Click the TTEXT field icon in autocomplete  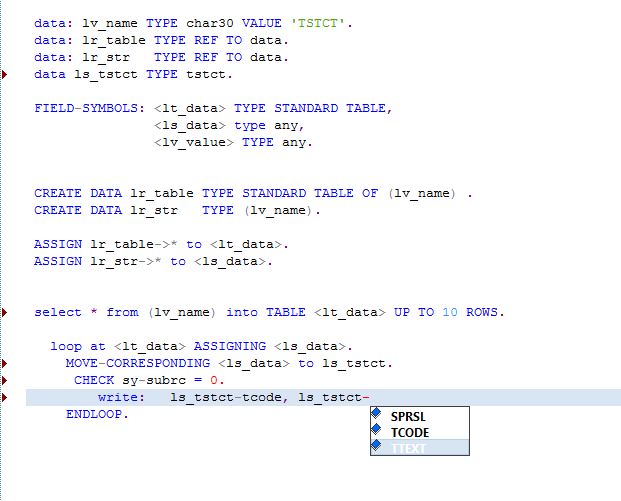[377, 448]
